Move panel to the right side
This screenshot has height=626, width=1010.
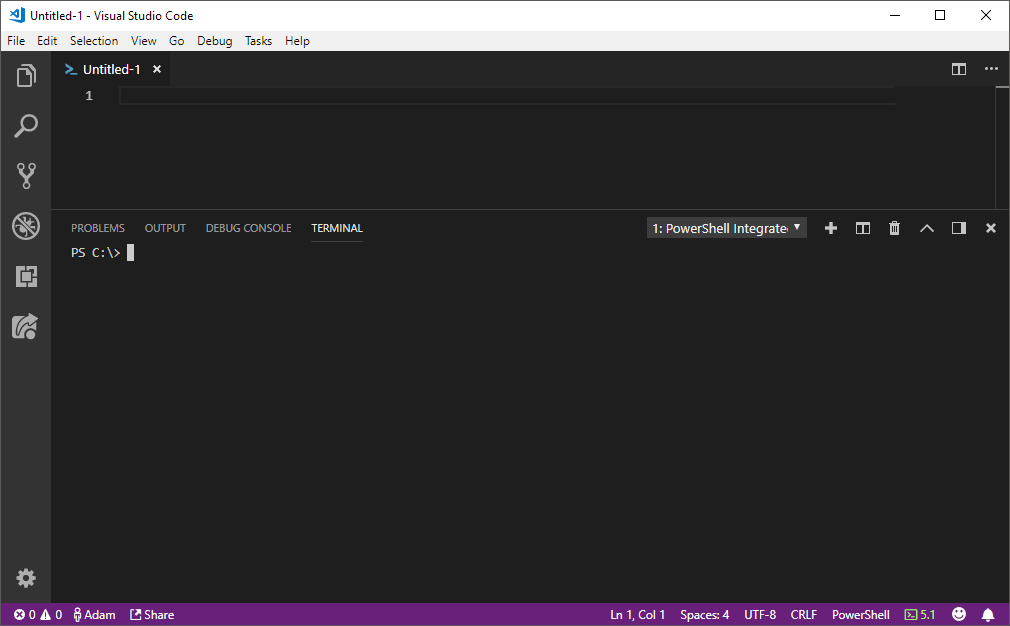click(x=958, y=228)
